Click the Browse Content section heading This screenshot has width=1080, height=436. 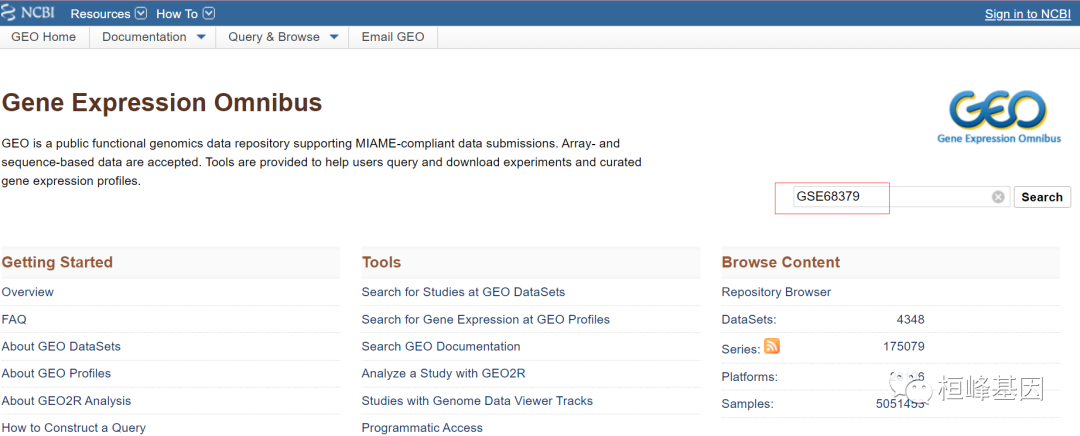click(x=781, y=262)
